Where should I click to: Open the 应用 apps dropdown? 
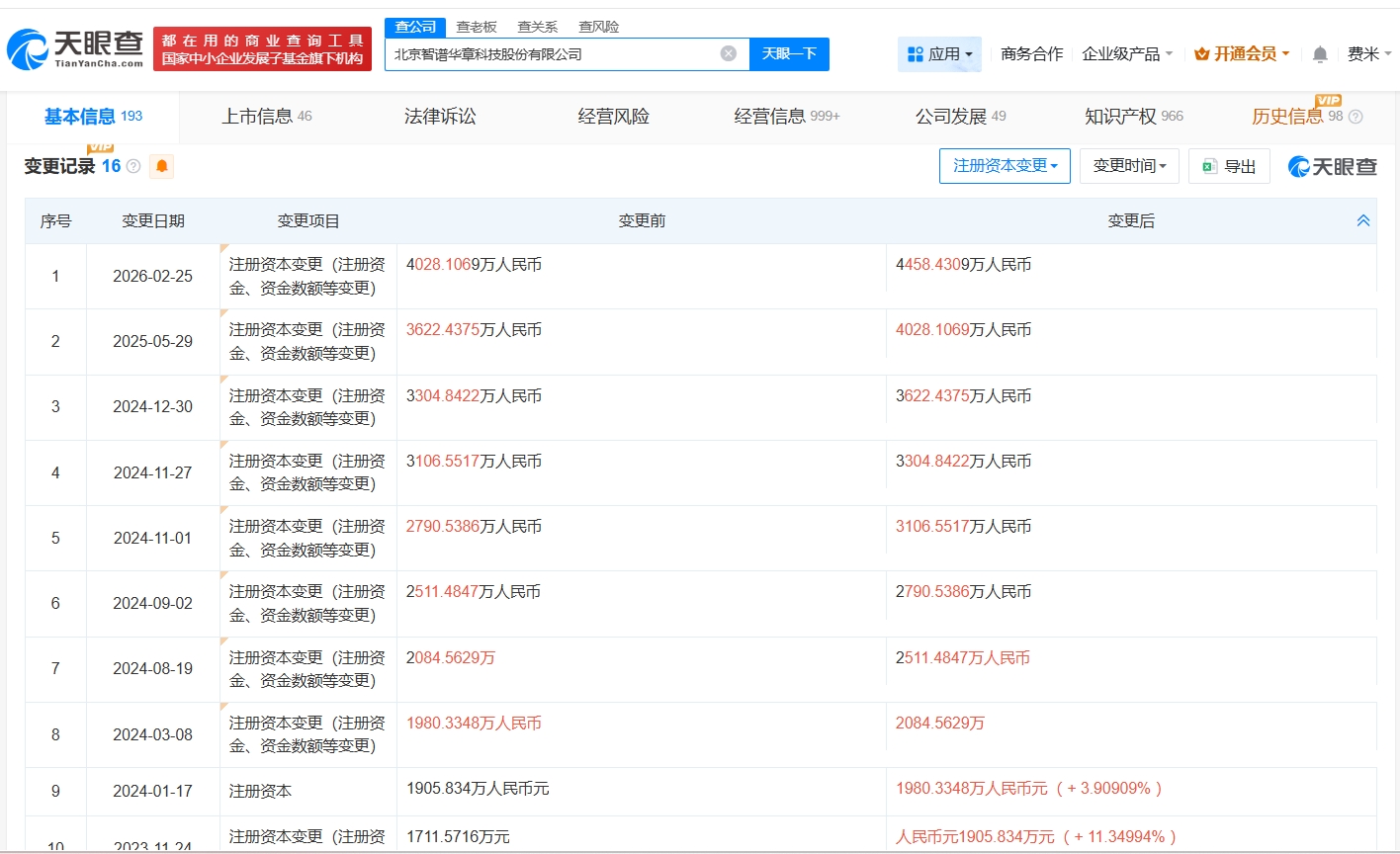click(x=939, y=54)
